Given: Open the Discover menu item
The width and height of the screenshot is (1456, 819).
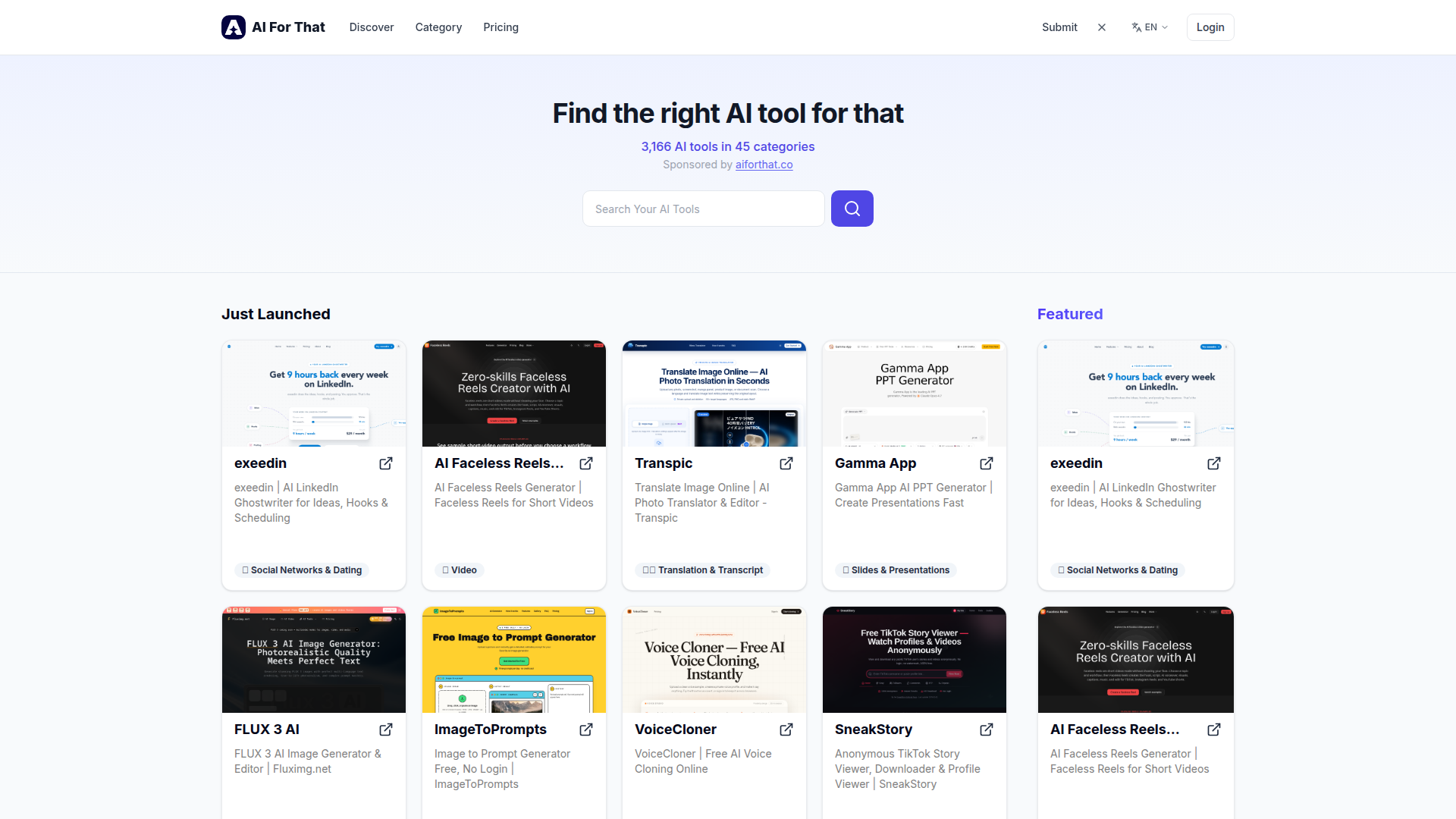Looking at the screenshot, I should pyautogui.click(x=372, y=27).
